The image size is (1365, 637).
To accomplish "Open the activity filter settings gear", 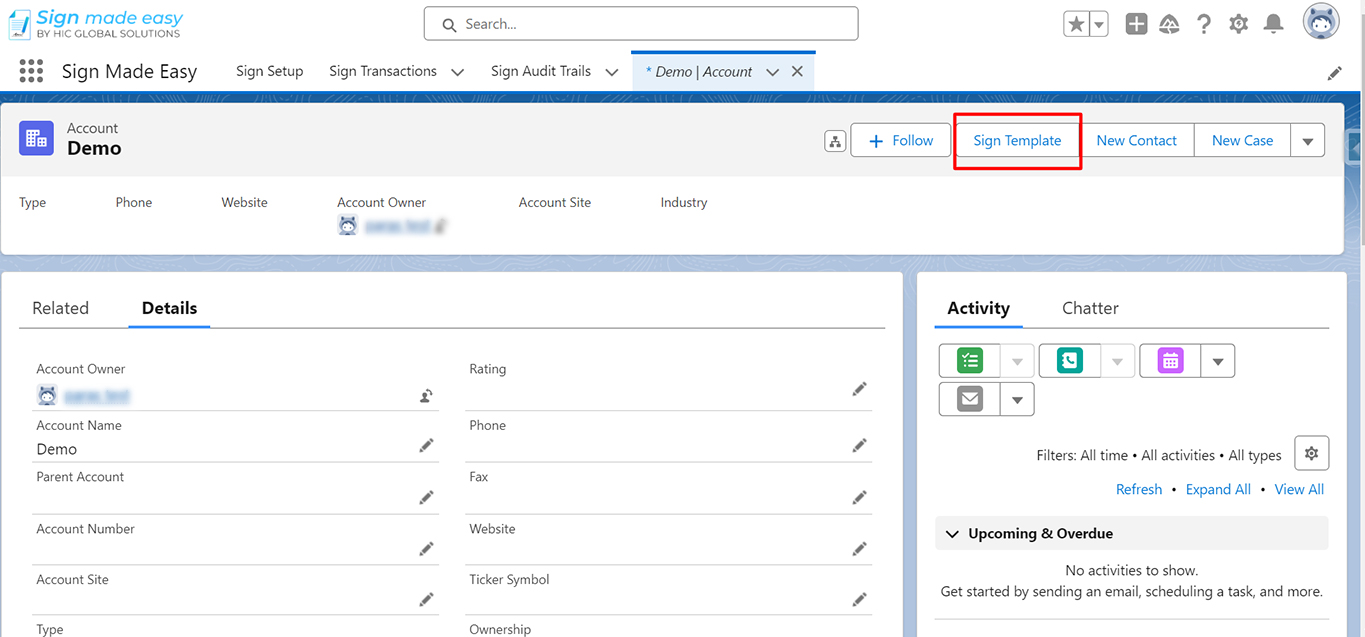I will [1311, 453].
